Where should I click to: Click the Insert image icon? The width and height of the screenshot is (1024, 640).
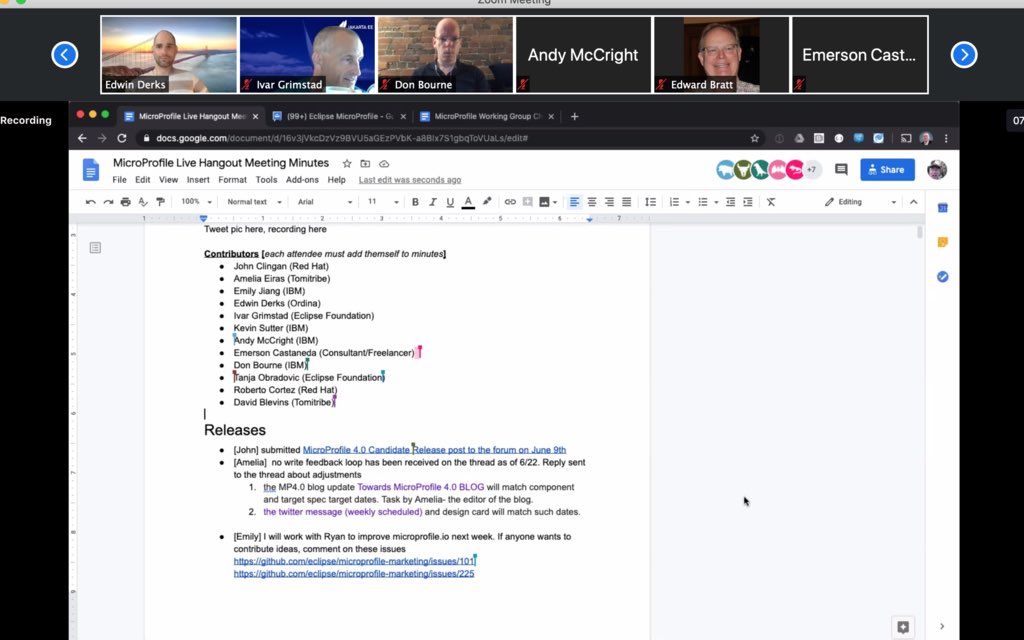coord(544,202)
